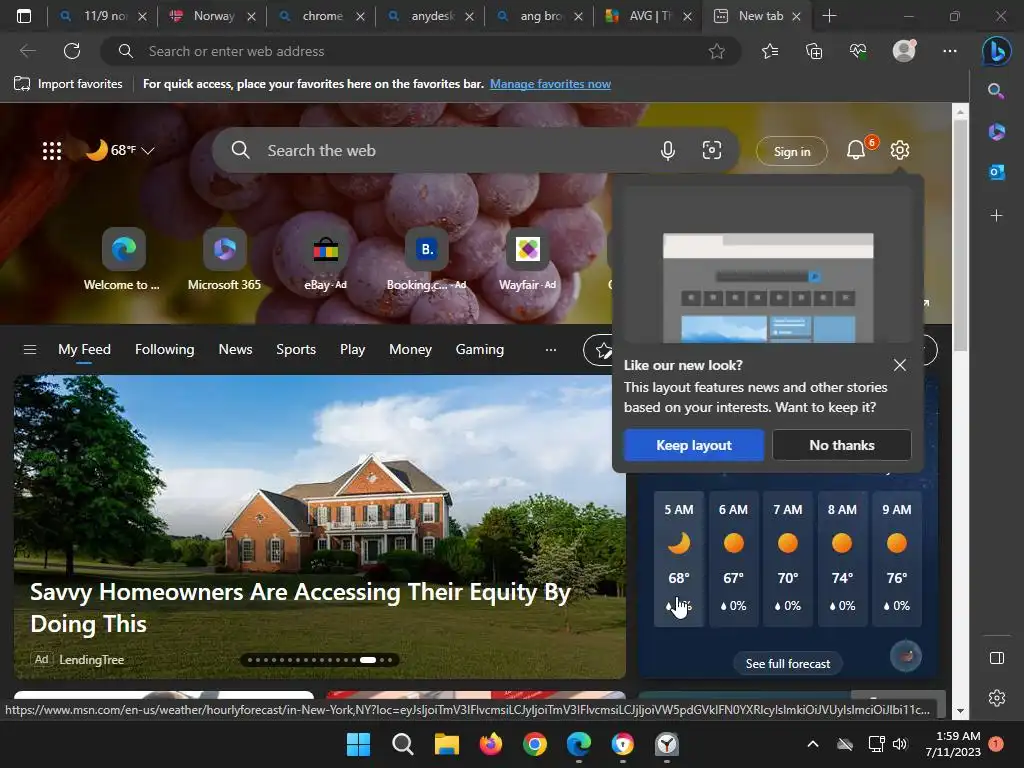Select the My Feed tab

[84, 349]
